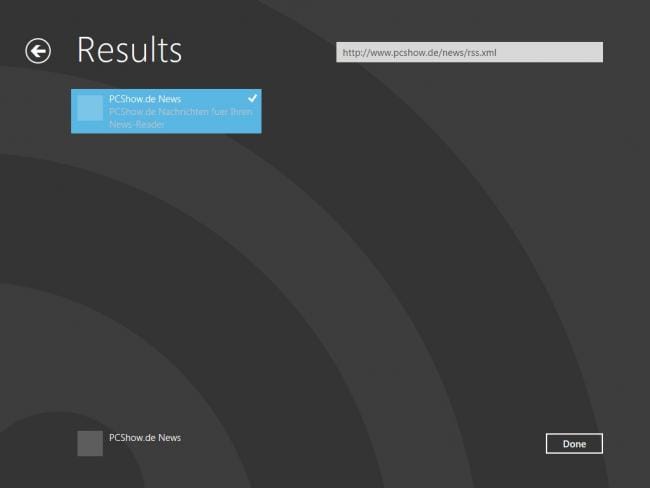Click the feed URL input field
This screenshot has width=650, height=488.
469,52
